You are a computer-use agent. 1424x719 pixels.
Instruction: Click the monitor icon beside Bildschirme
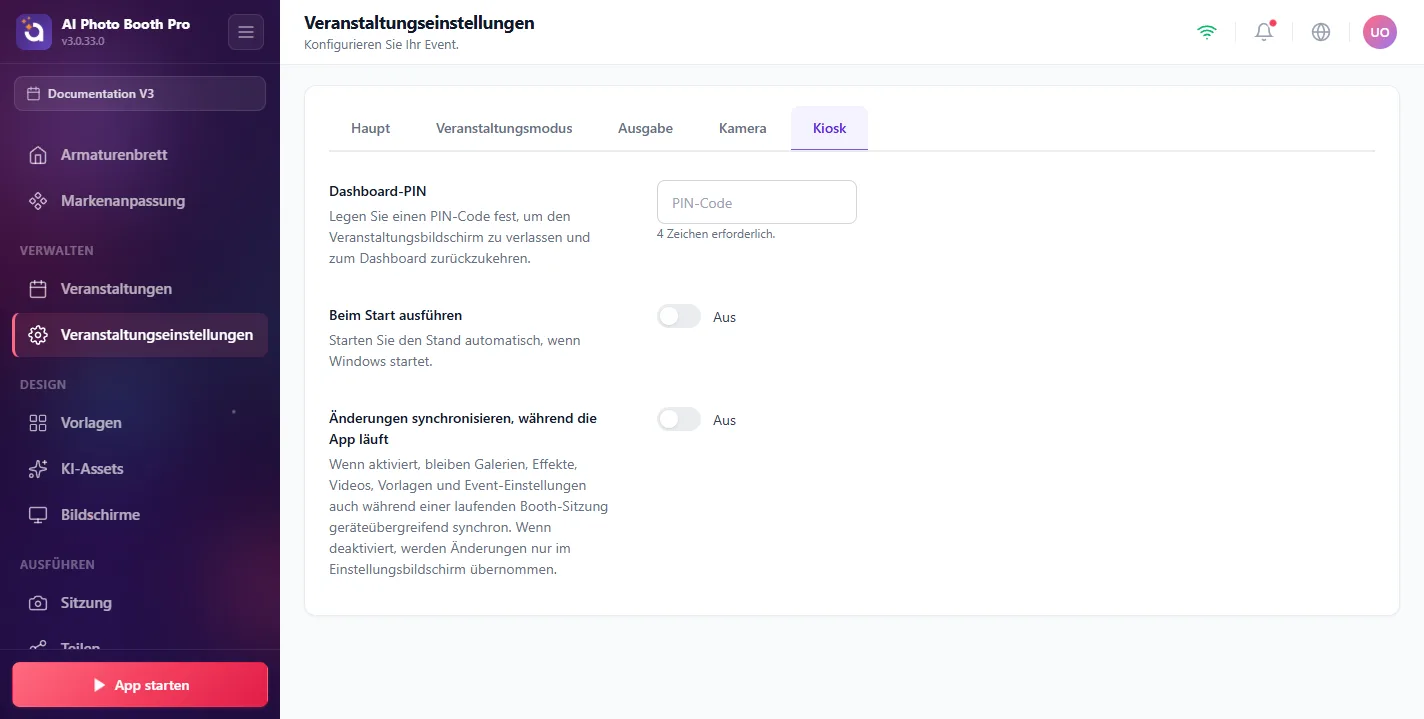pyautogui.click(x=38, y=515)
